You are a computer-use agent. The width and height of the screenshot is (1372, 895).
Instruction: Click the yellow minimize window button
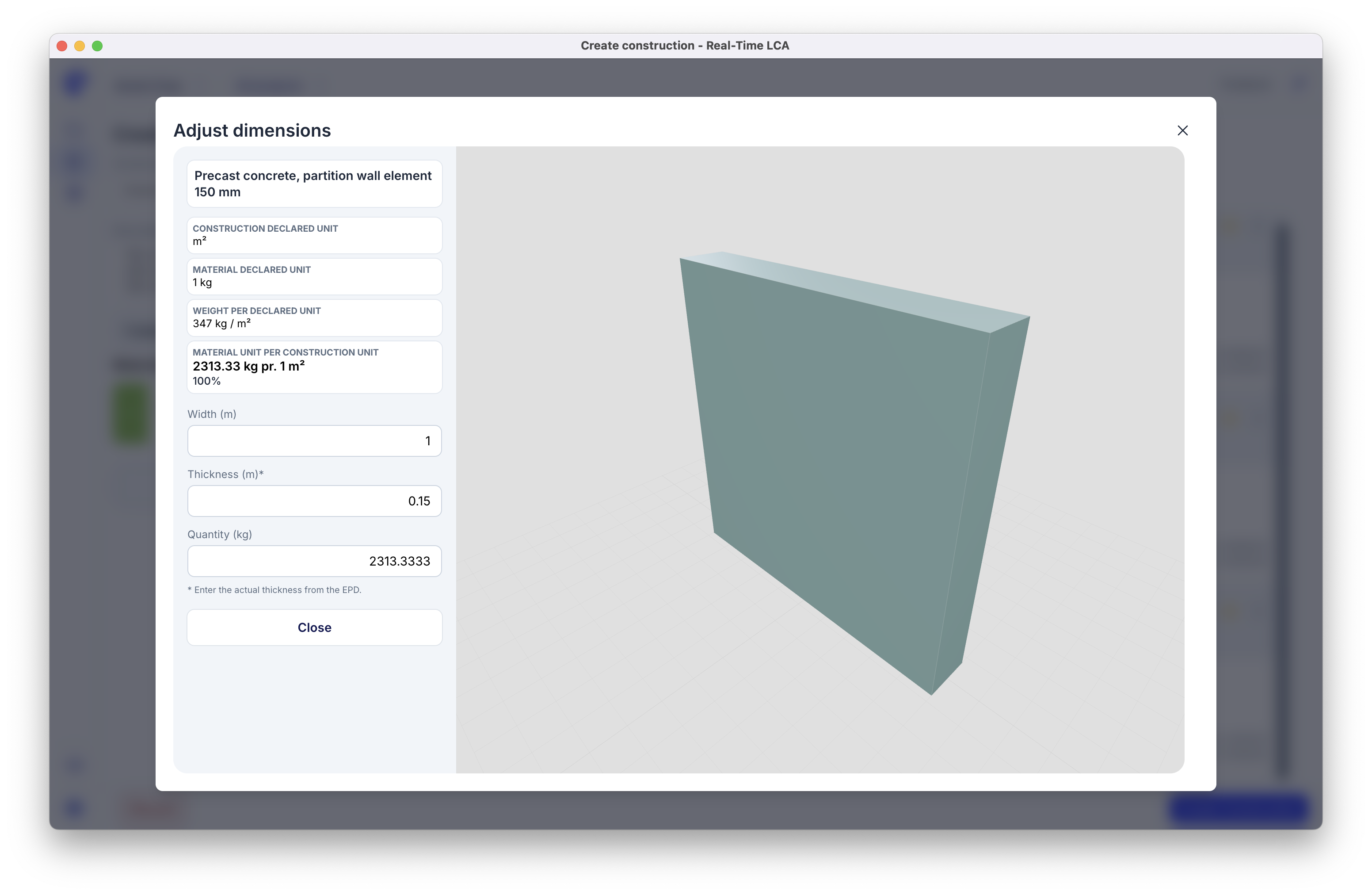click(80, 46)
